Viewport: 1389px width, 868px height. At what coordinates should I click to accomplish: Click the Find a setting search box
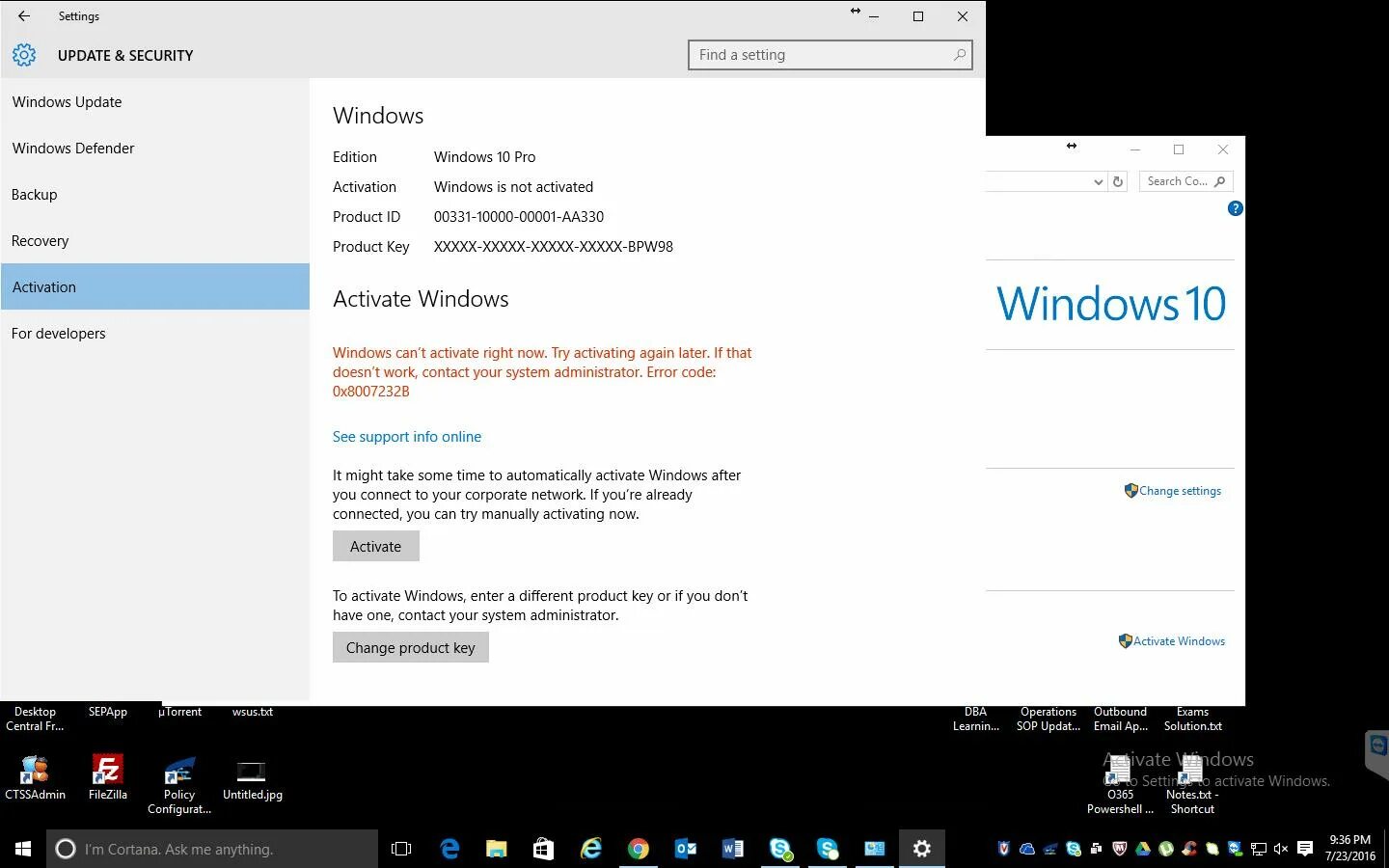[831, 55]
